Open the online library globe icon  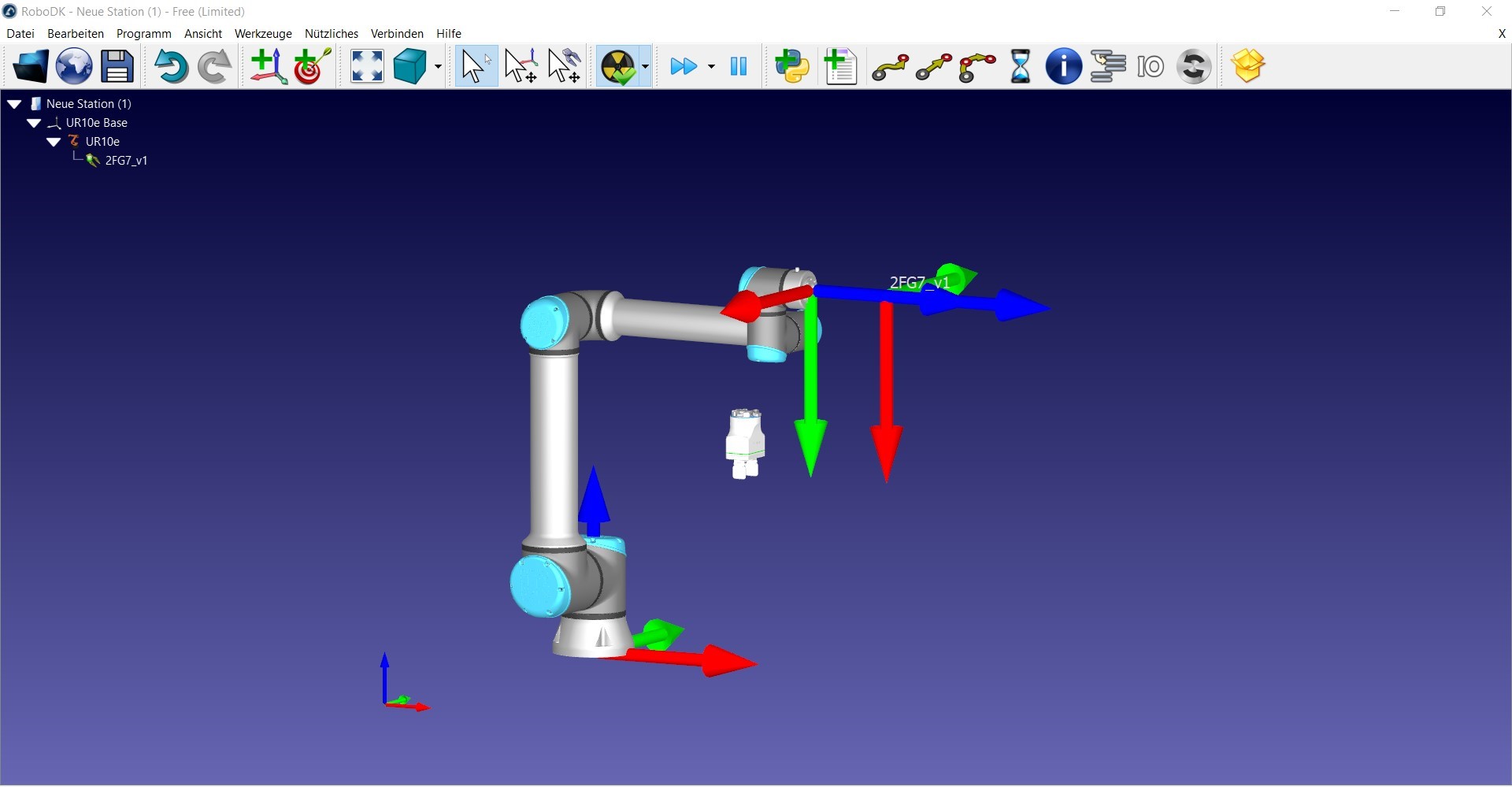(74, 66)
